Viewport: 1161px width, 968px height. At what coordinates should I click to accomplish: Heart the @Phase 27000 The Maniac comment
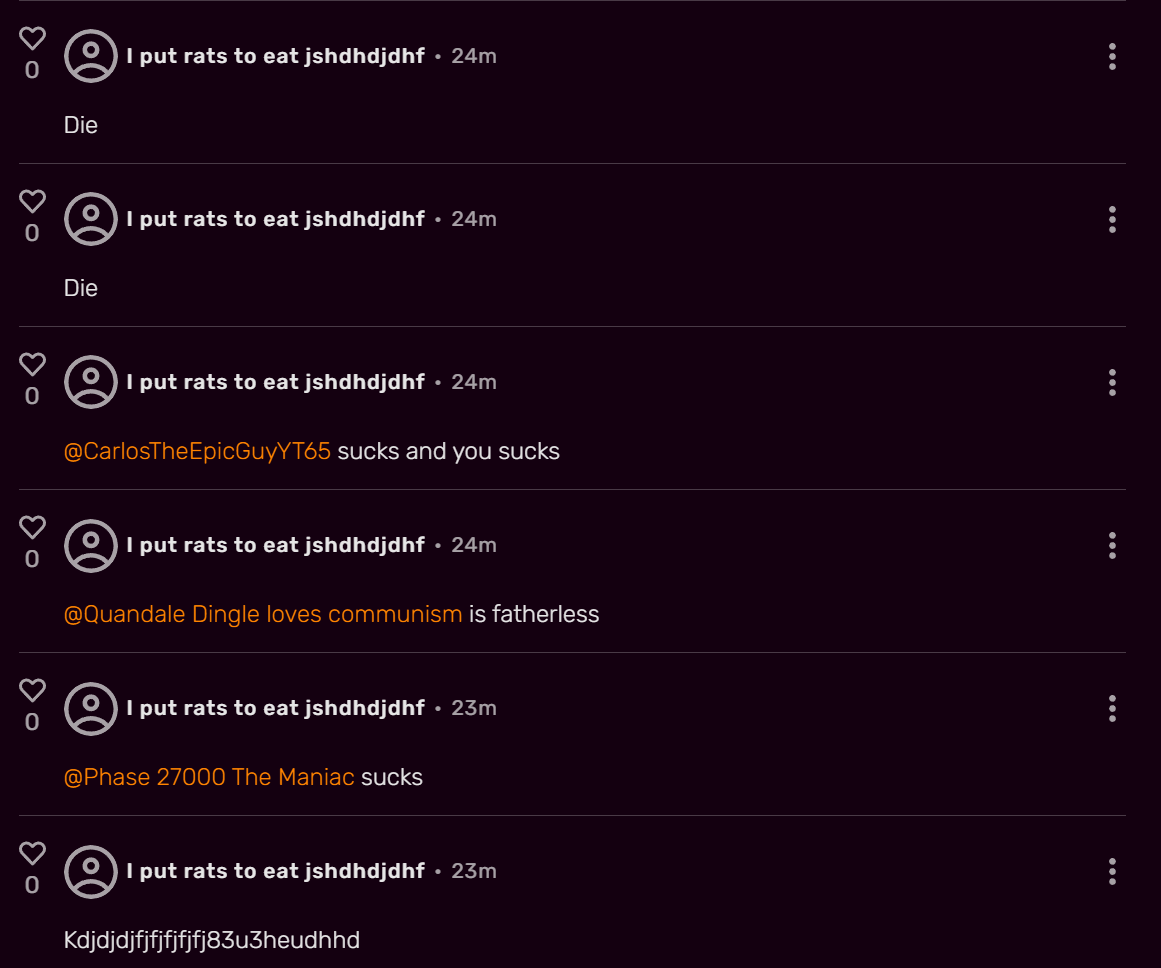click(33, 690)
